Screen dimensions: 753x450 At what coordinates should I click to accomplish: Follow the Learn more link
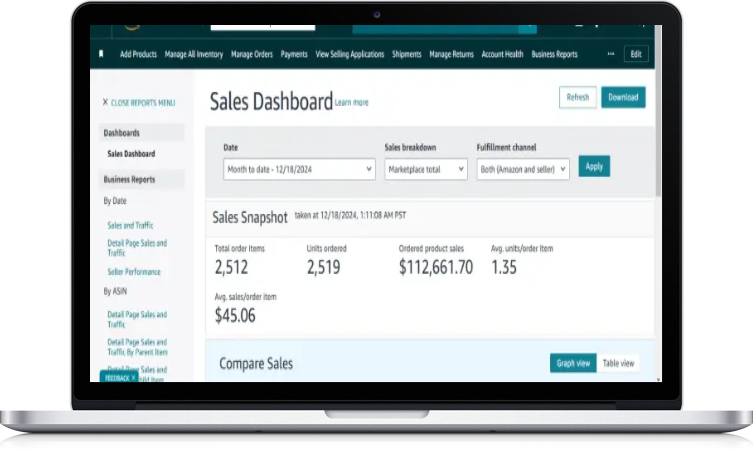(352, 103)
